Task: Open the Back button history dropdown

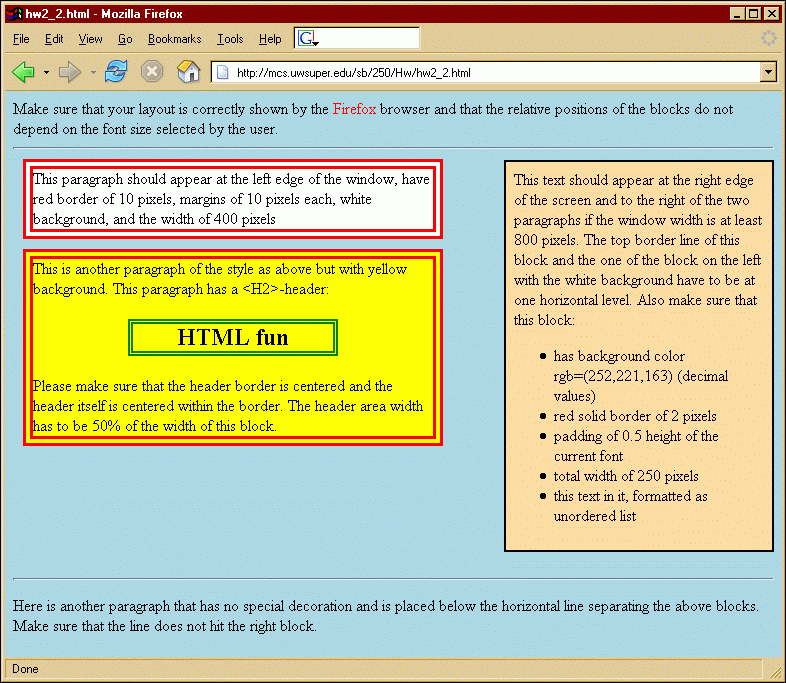Action: (x=46, y=73)
